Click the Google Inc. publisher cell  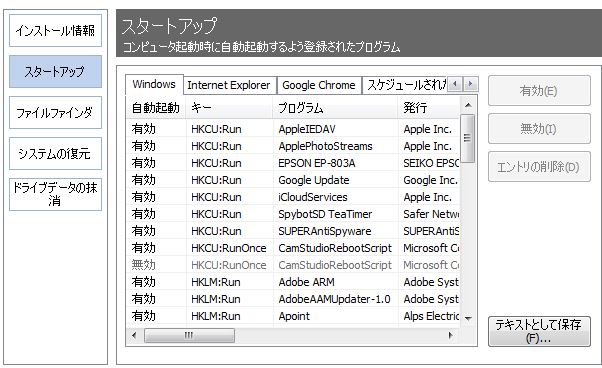430,180
